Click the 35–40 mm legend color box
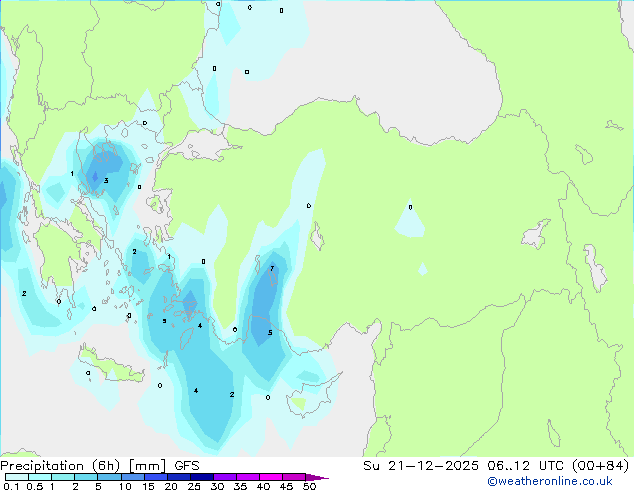This screenshot has width=634, height=490. click(248, 477)
